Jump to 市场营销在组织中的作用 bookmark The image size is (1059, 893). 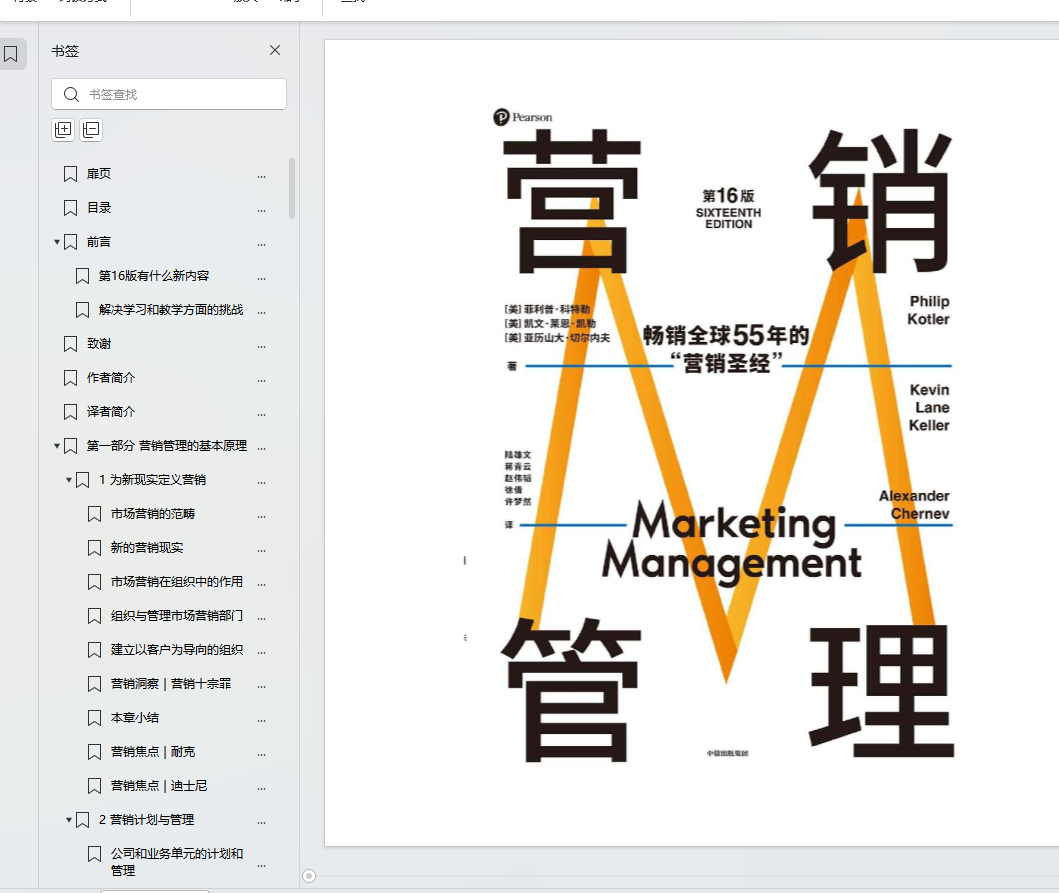pyautogui.click(x=177, y=582)
